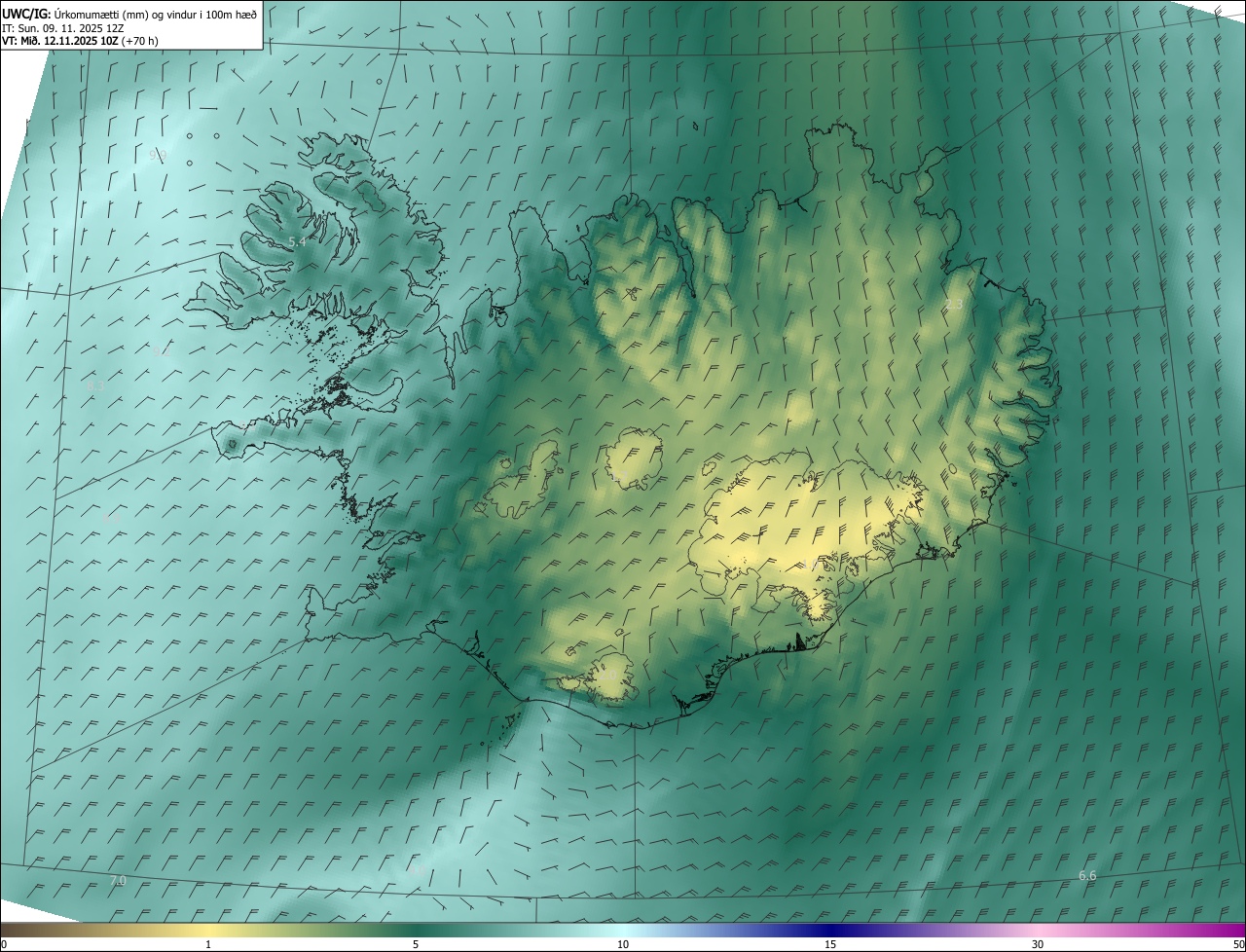1246x952 pixels.
Task: Click the 30 tick on the color scale
Action: click(x=1038, y=945)
